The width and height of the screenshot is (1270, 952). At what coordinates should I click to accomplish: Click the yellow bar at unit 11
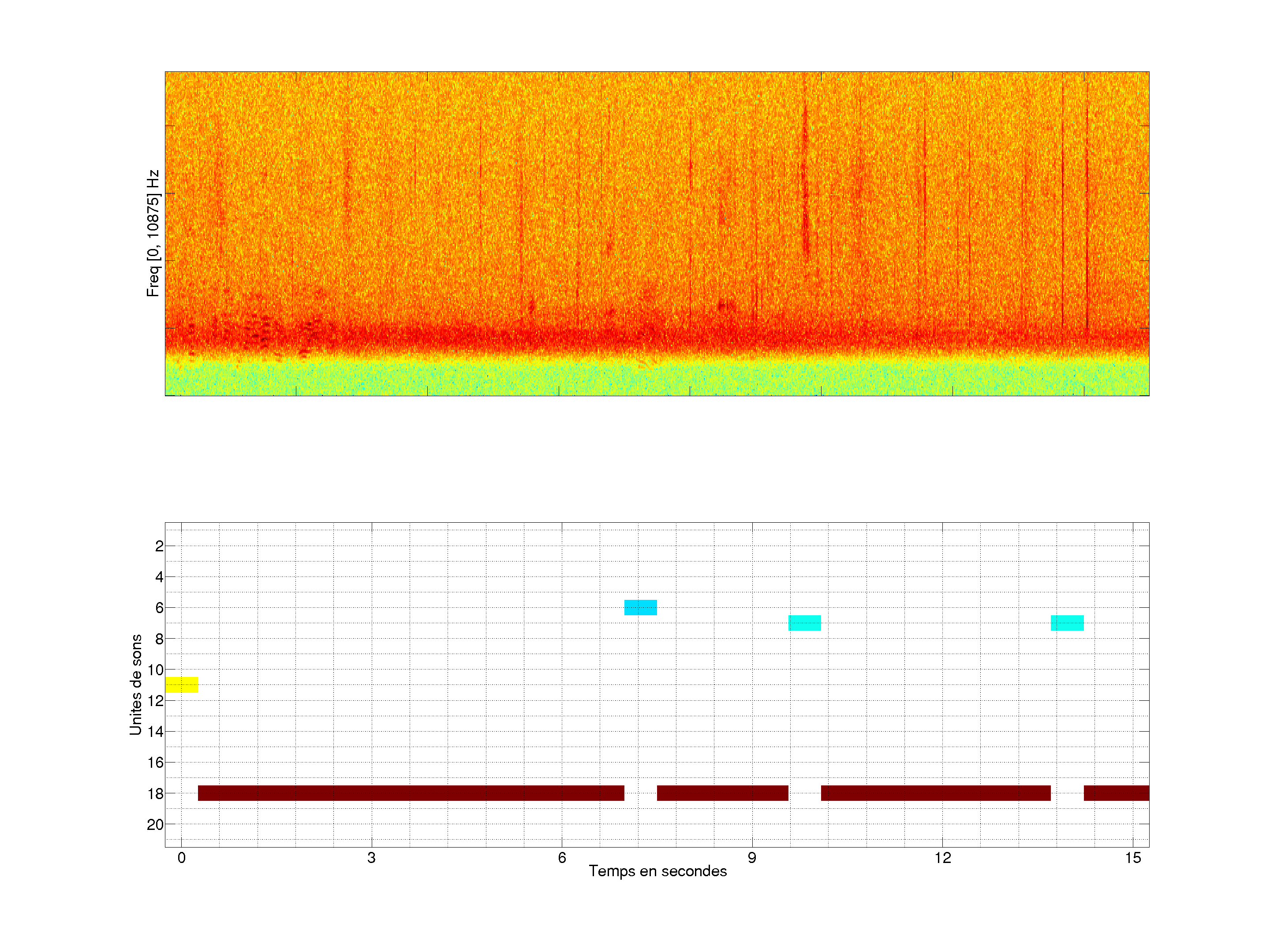pos(181,684)
